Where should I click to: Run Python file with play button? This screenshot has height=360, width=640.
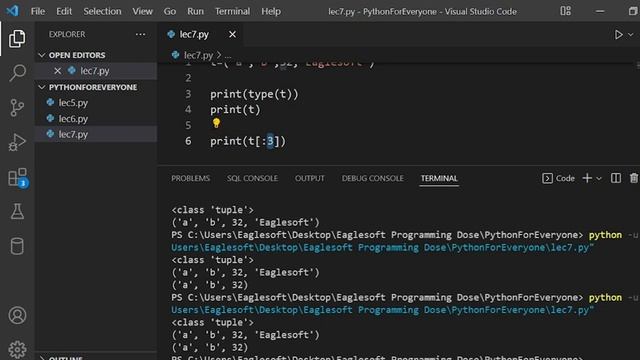pos(618,35)
